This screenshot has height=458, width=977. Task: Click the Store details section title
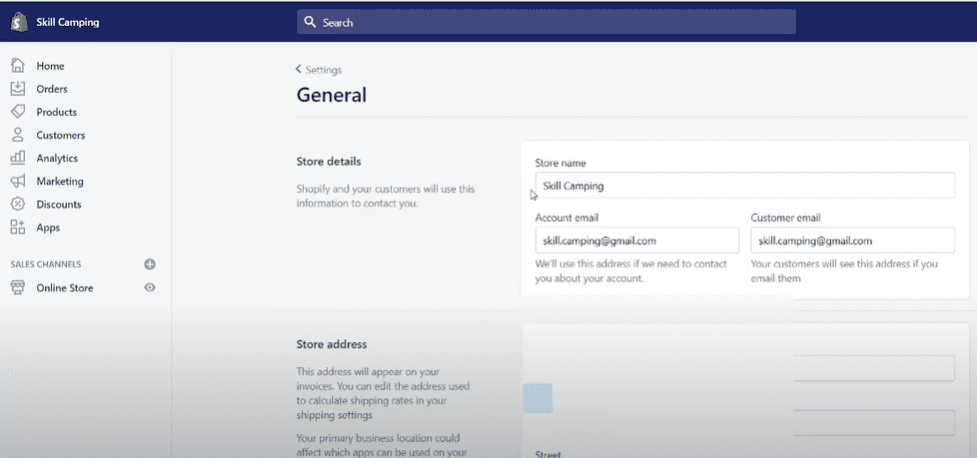[x=328, y=161]
